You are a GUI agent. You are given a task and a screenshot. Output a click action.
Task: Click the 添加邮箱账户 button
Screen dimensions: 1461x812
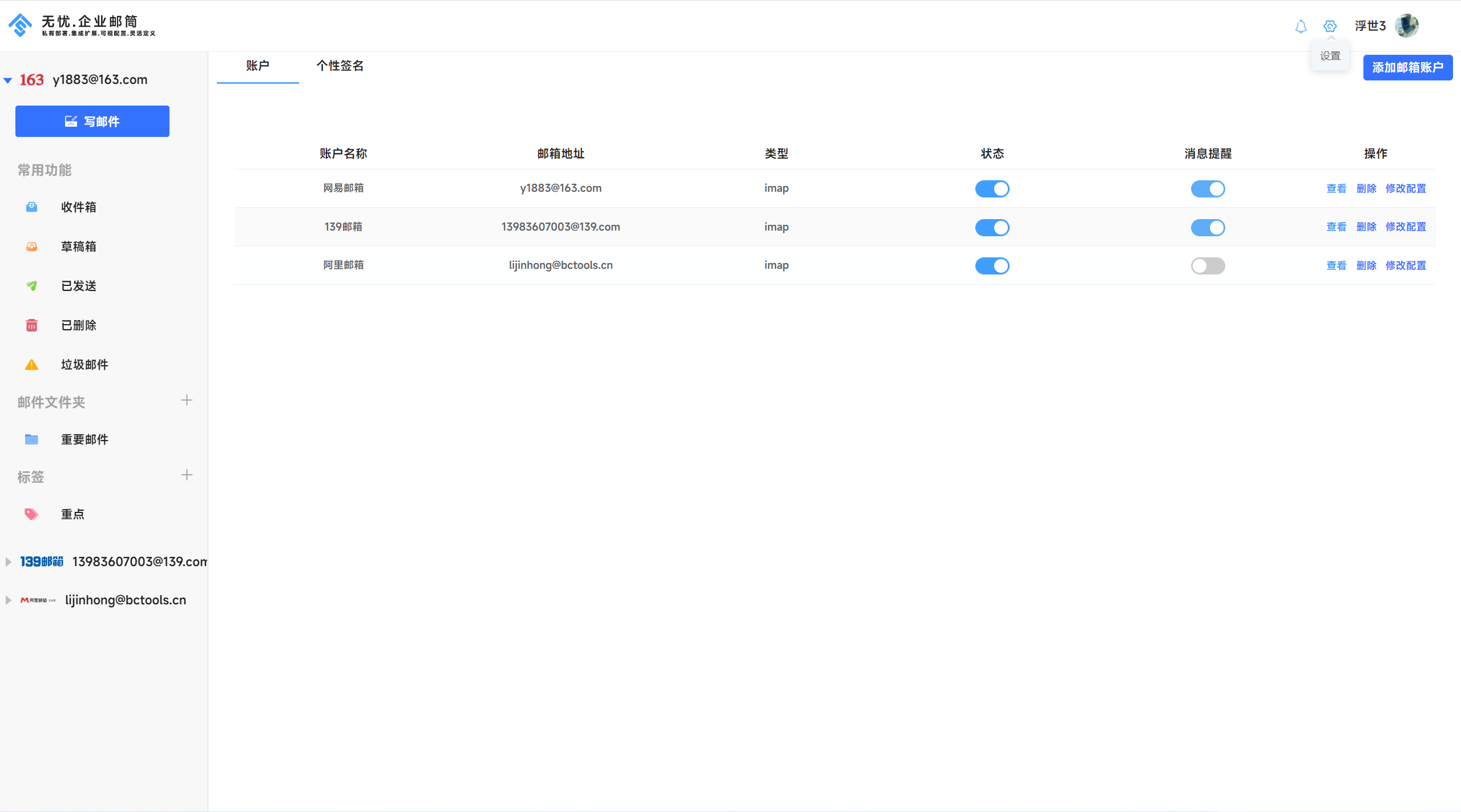(x=1407, y=68)
